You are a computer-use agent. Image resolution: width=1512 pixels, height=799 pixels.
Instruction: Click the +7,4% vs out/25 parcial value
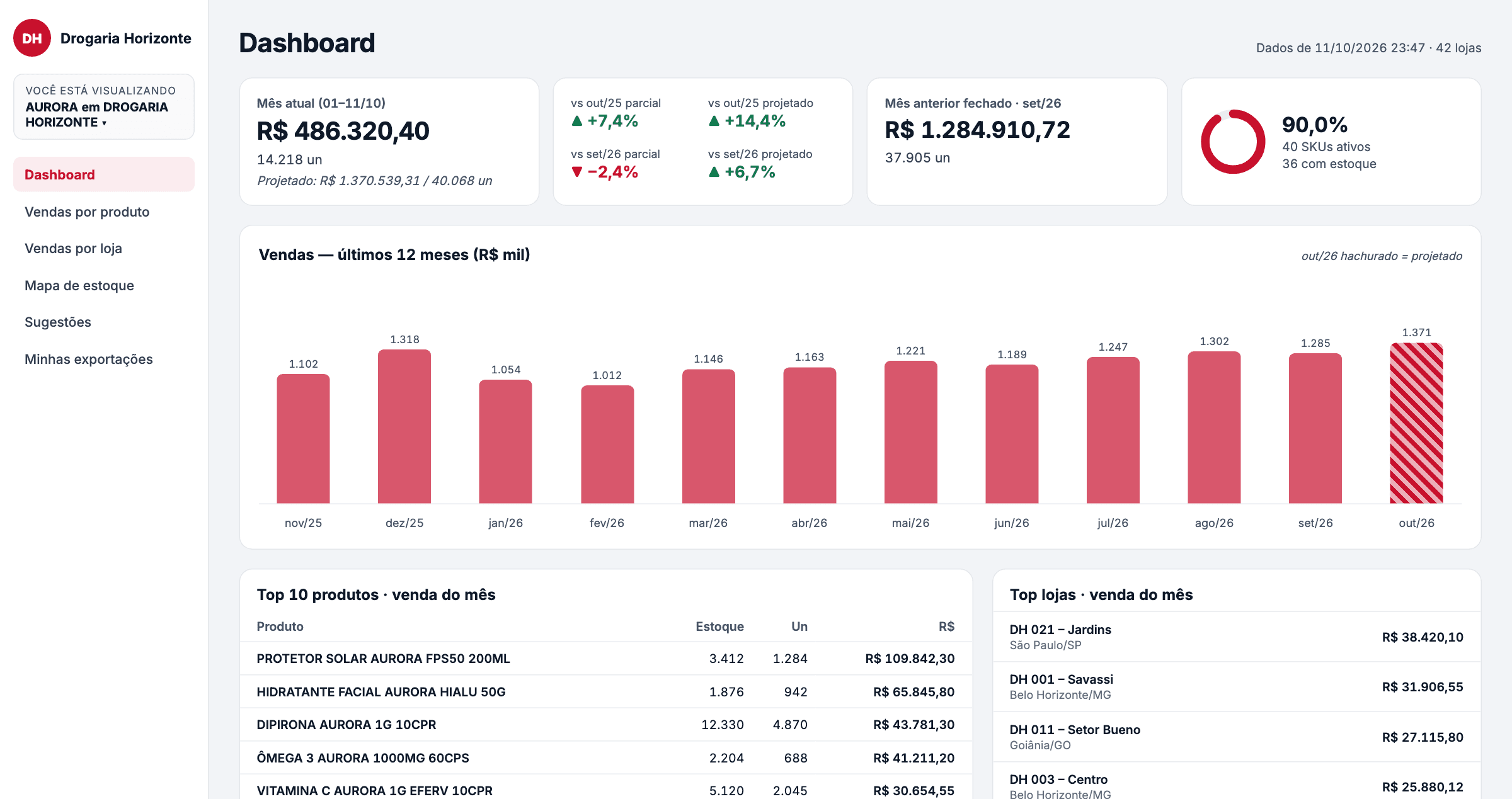[x=605, y=121]
